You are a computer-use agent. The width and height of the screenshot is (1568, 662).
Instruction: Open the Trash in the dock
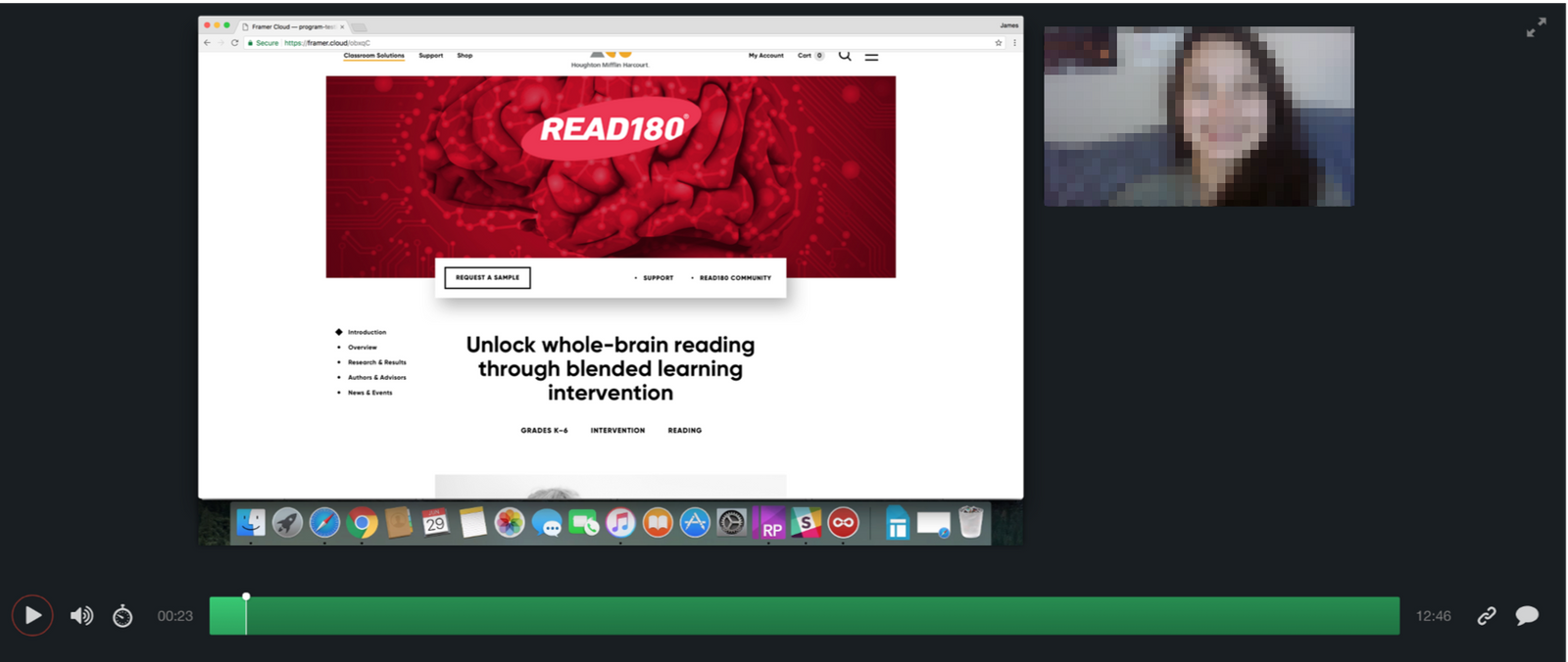tap(970, 522)
